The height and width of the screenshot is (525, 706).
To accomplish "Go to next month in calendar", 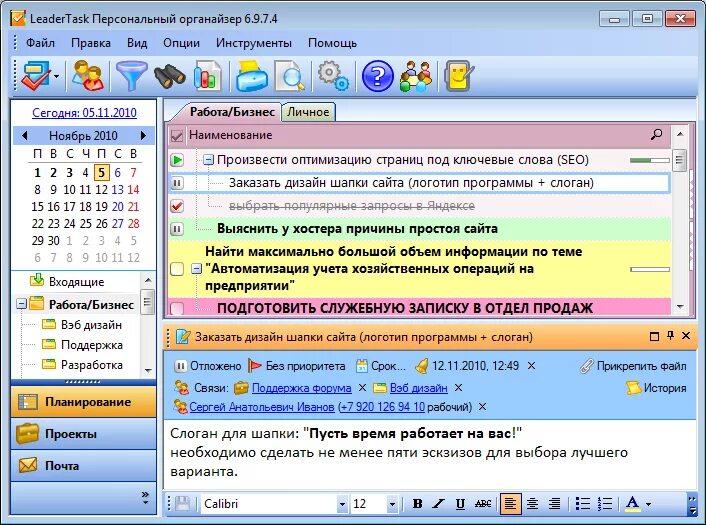I will click(x=143, y=135).
